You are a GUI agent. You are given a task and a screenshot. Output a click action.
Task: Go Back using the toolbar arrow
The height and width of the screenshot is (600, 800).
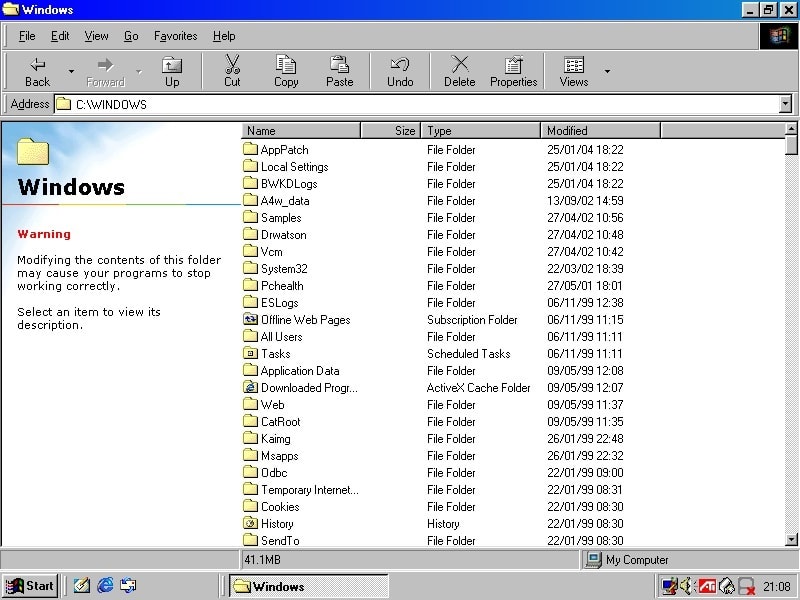pyautogui.click(x=37, y=71)
